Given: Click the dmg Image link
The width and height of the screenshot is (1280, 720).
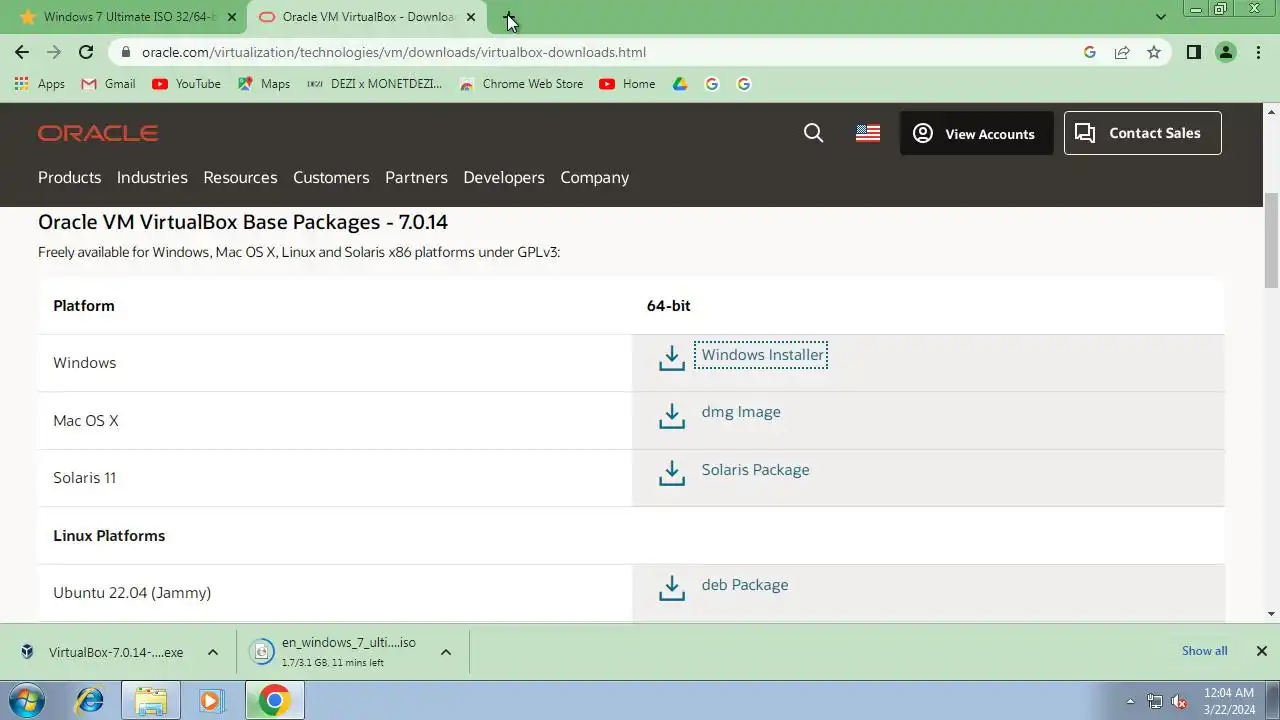Looking at the screenshot, I should 741,412.
